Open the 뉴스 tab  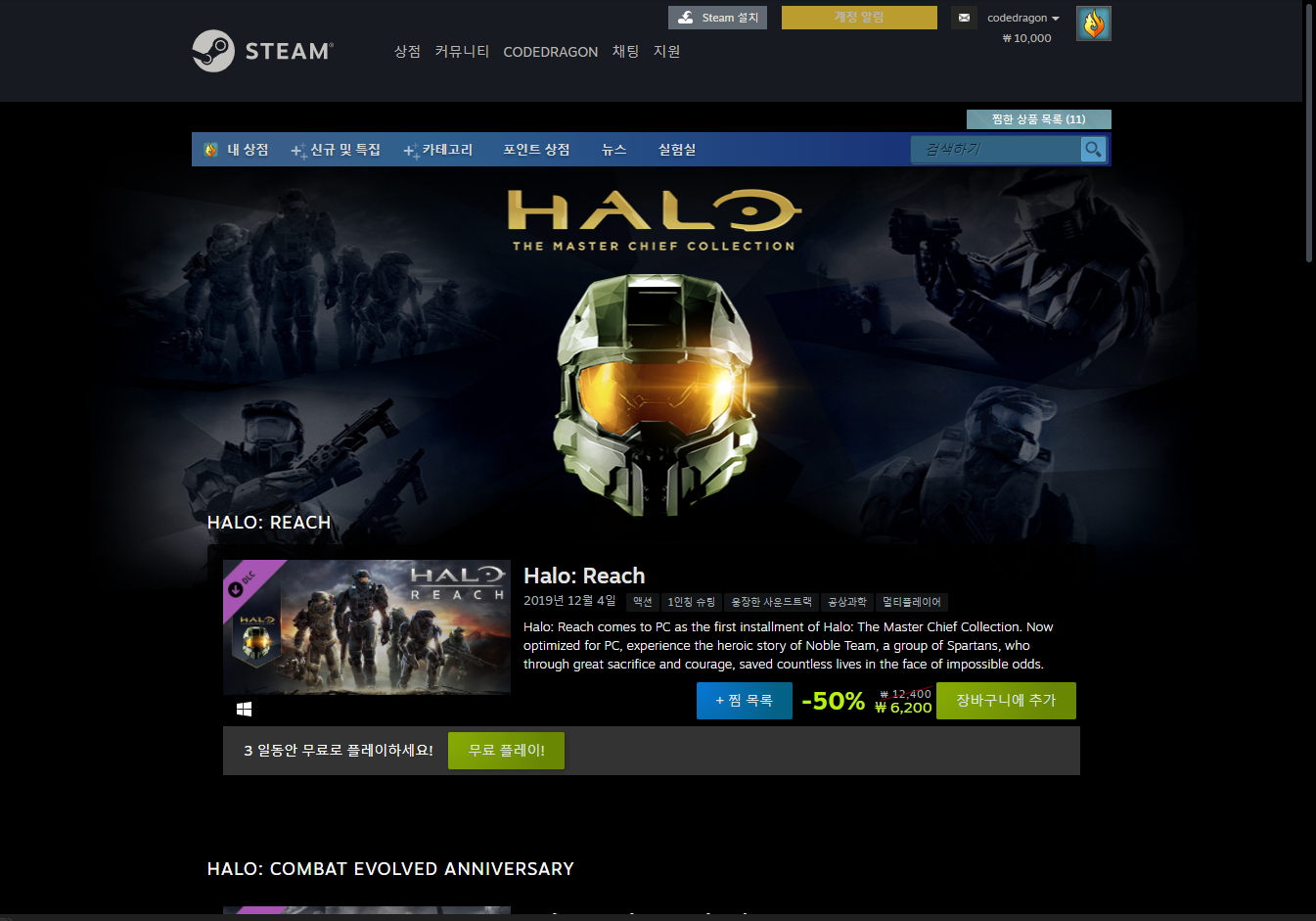click(x=613, y=150)
